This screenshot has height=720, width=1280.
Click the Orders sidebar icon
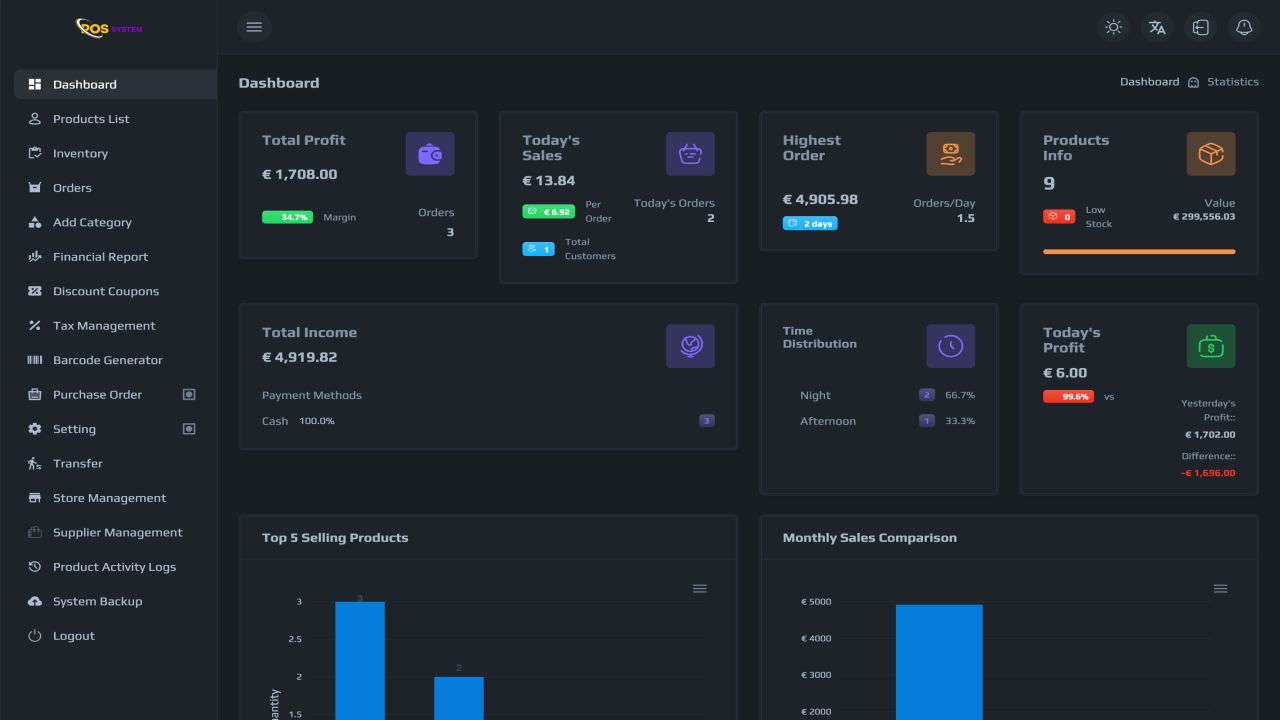point(35,188)
